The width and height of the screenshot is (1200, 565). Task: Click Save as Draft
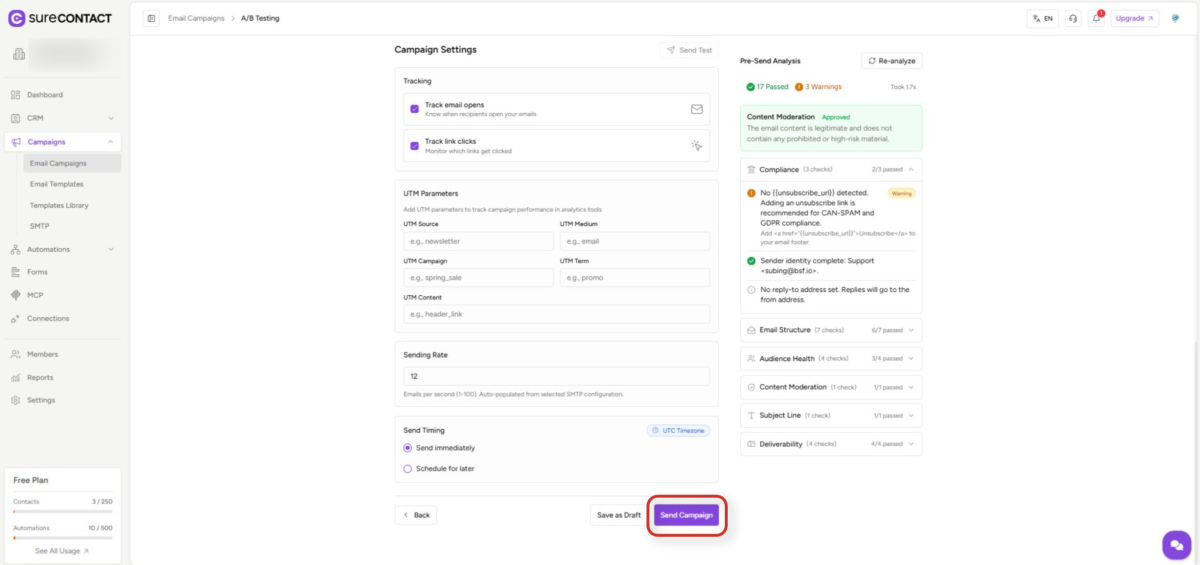pos(619,515)
